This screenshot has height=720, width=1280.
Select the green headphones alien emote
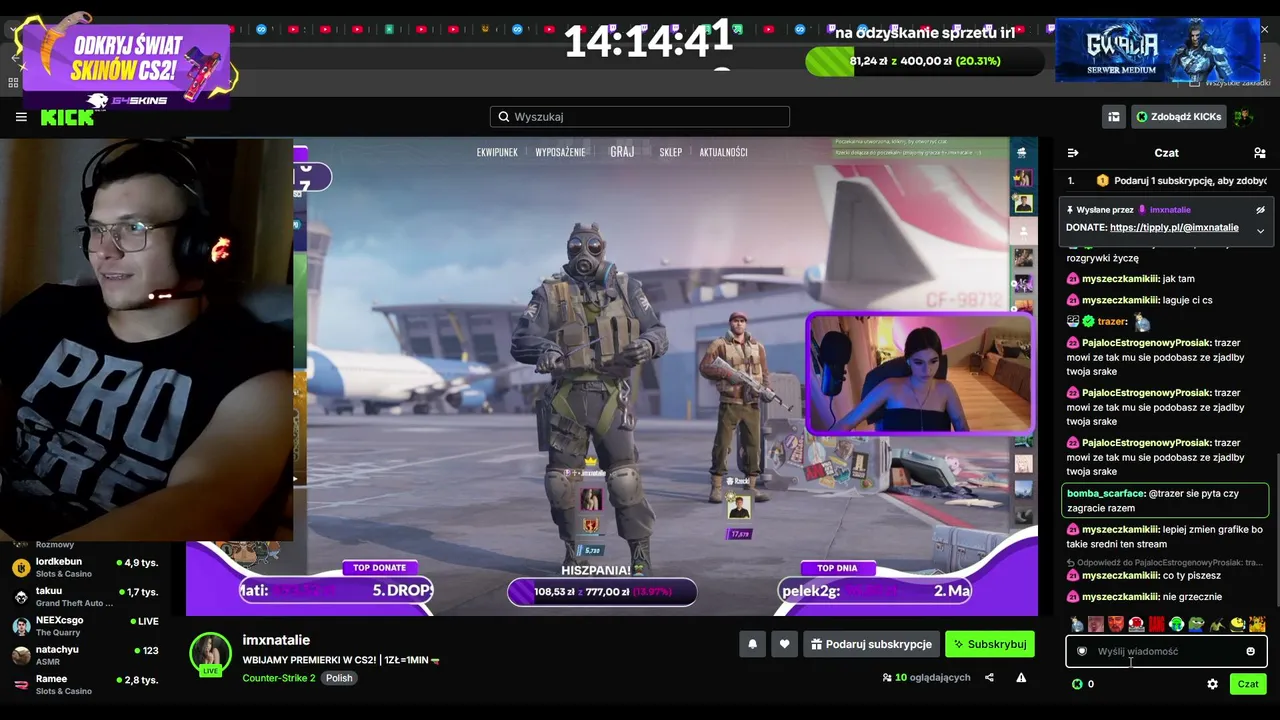coord(1177,625)
